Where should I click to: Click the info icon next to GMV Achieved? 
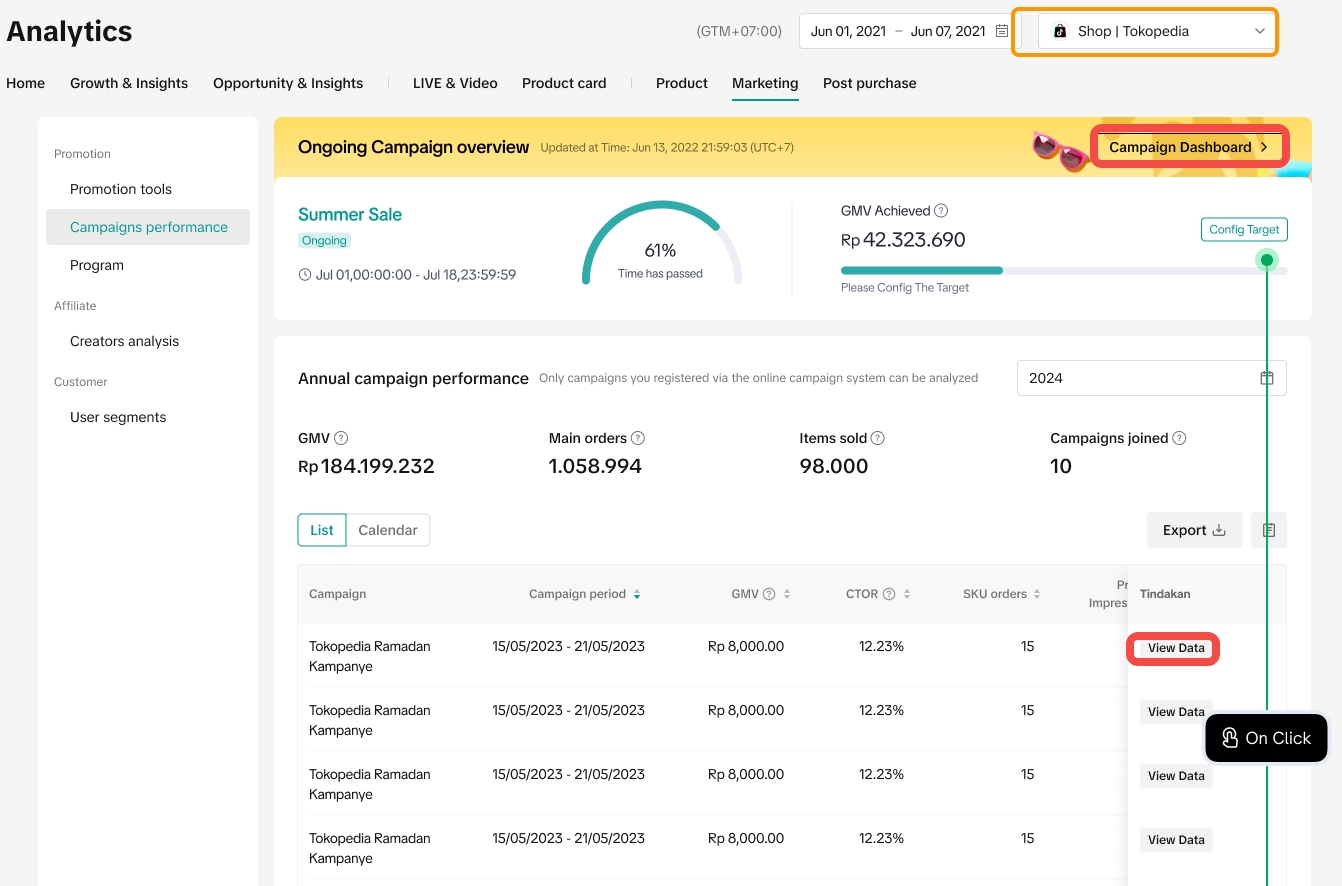(x=941, y=211)
